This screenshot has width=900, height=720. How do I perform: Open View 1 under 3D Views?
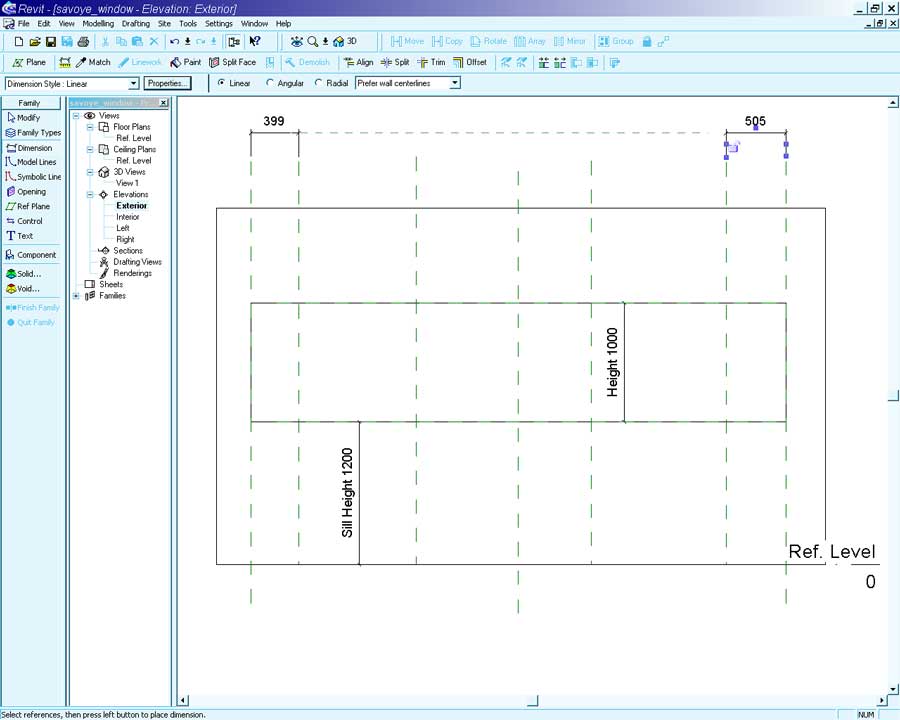coord(127,183)
